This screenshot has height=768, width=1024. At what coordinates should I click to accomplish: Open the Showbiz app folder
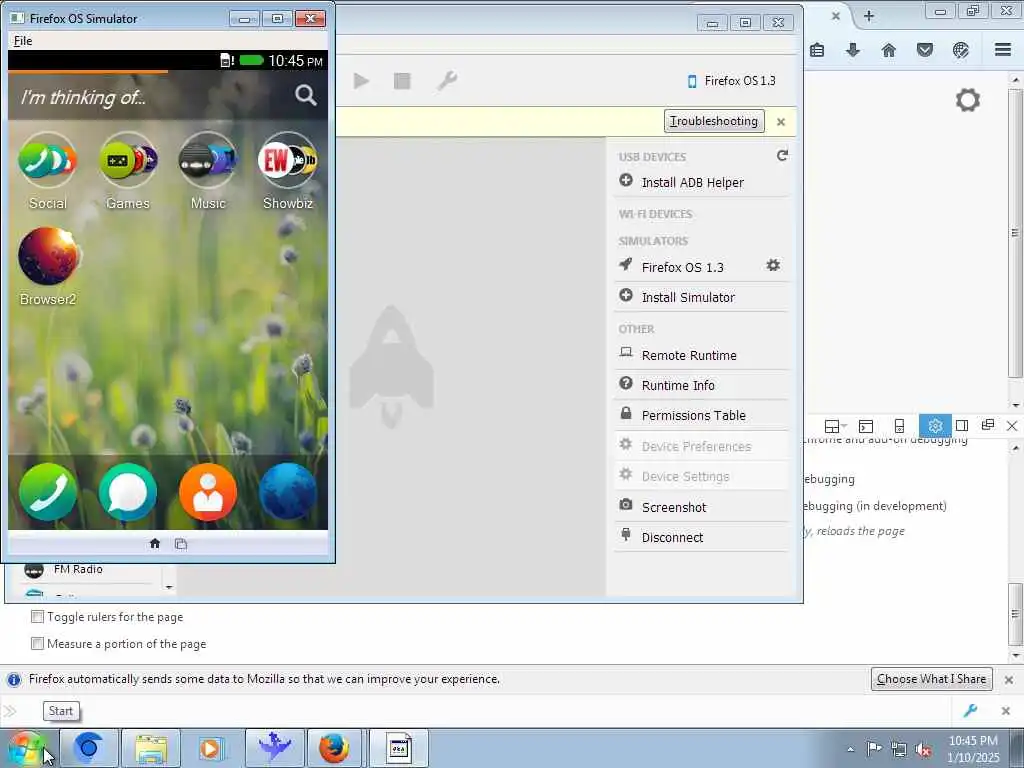tap(288, 161)
